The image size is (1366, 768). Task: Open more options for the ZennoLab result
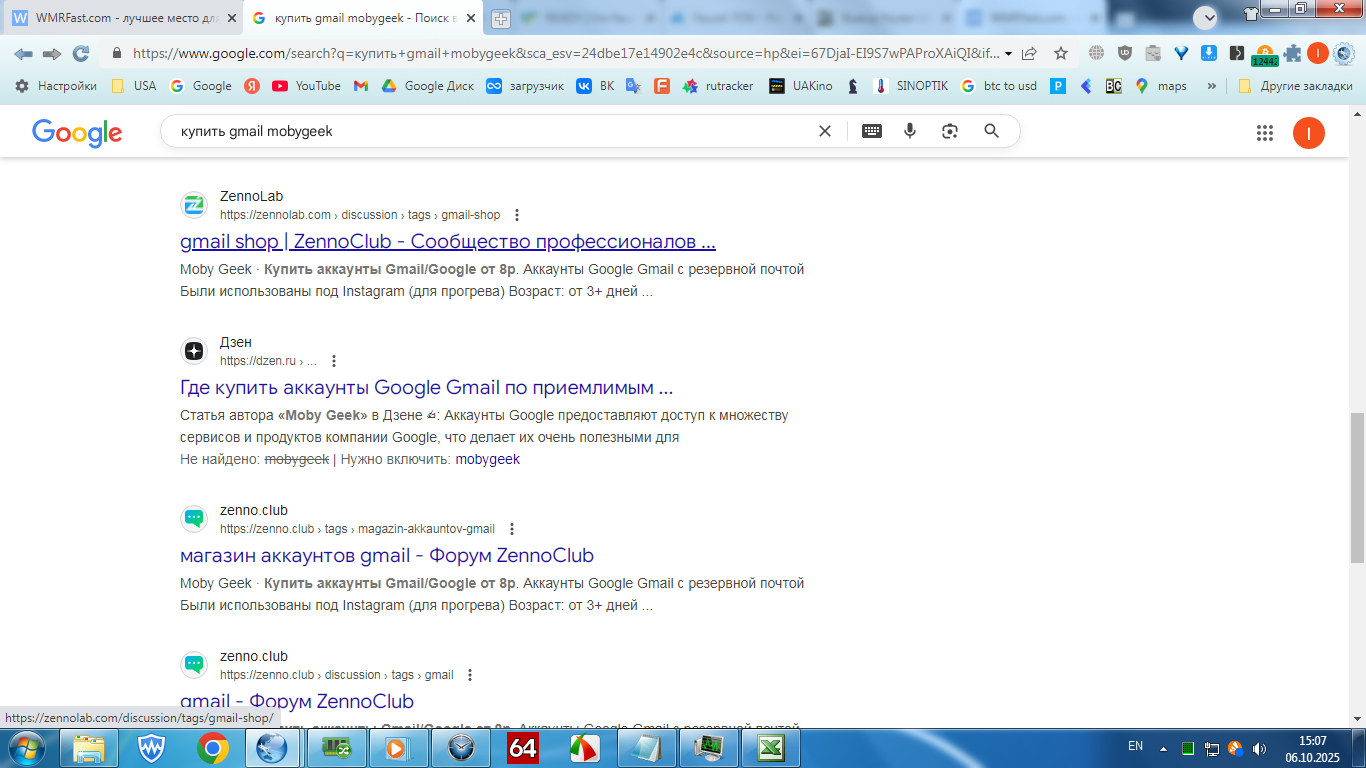(x=517, y=215)
